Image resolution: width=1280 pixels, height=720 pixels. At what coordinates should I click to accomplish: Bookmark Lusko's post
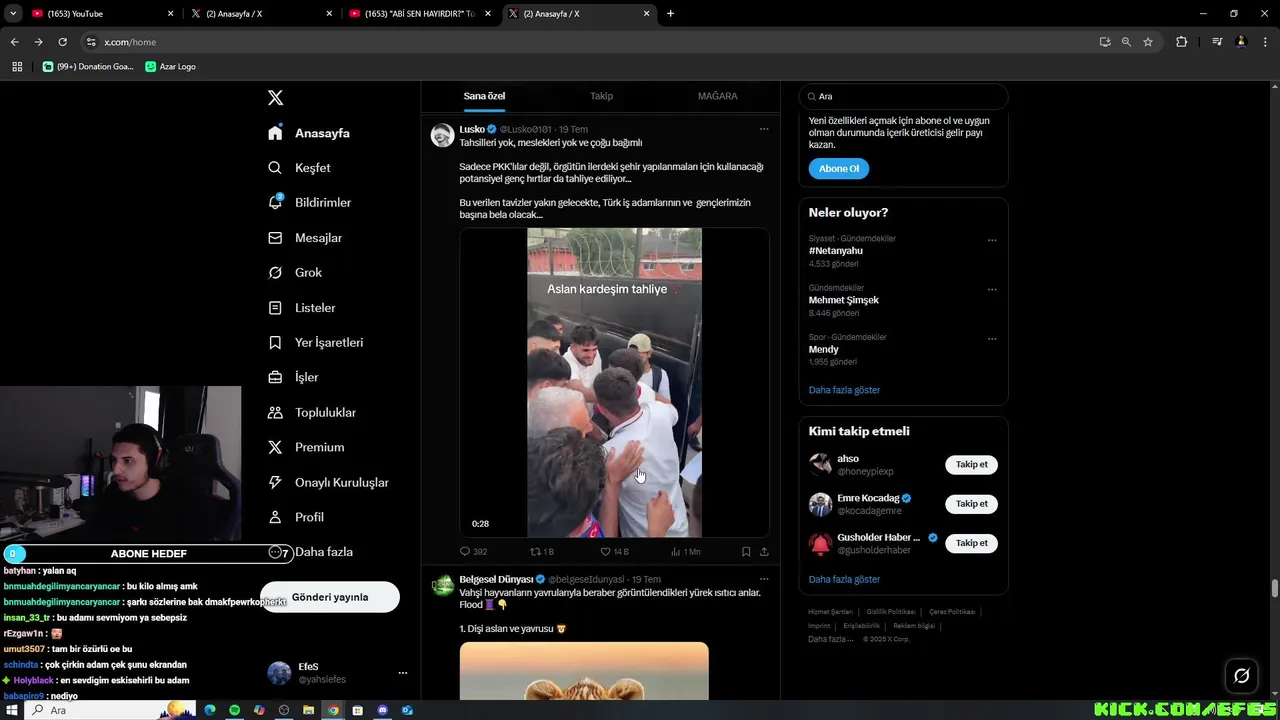coord(746,552)
